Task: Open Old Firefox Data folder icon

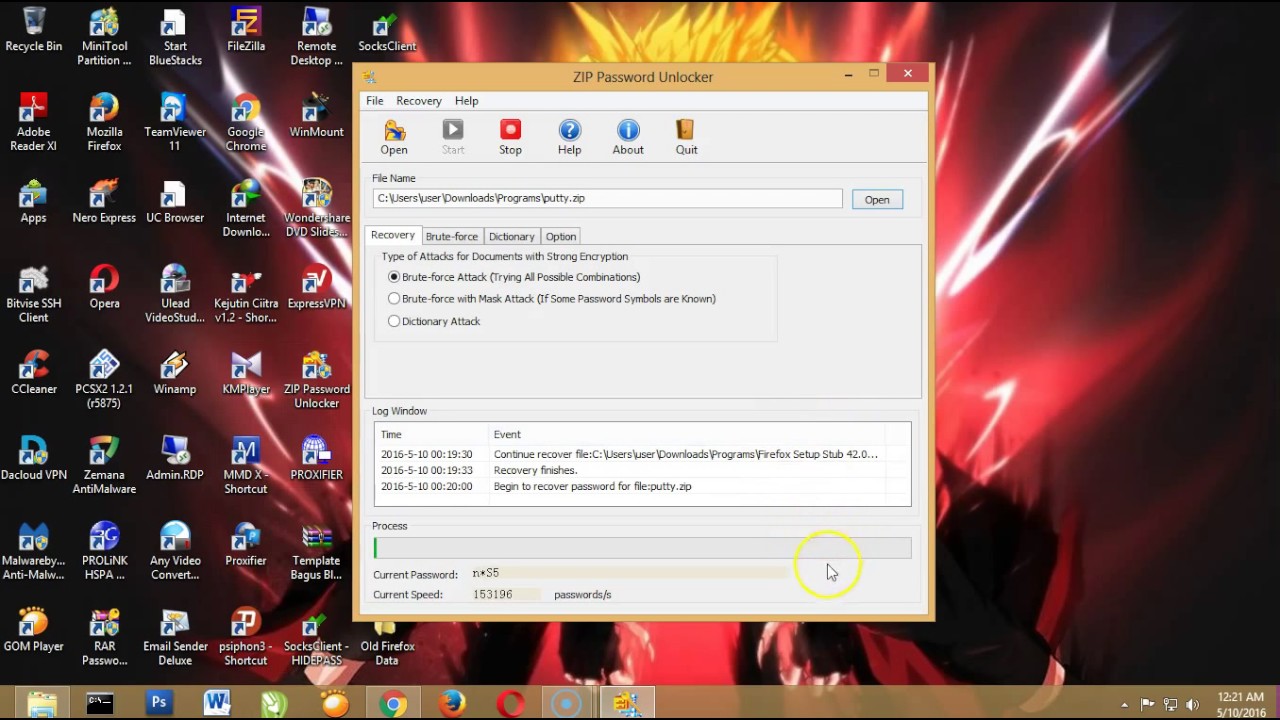Action: [387, 637]
